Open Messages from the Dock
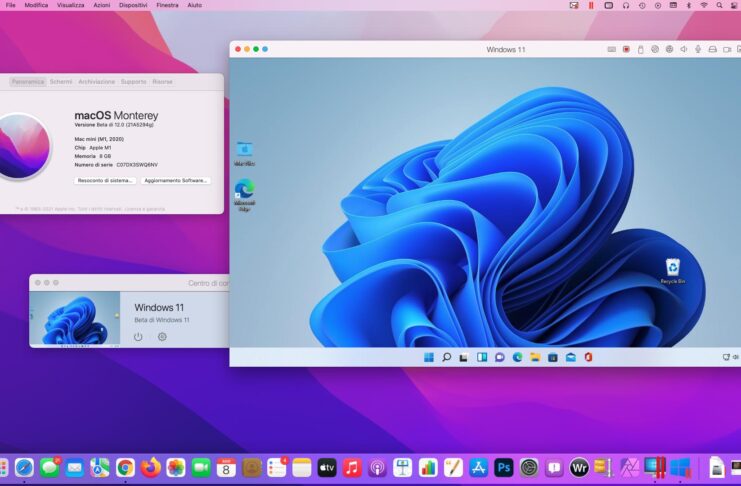The width and height of the screenshot is (741, 486). 49,468
